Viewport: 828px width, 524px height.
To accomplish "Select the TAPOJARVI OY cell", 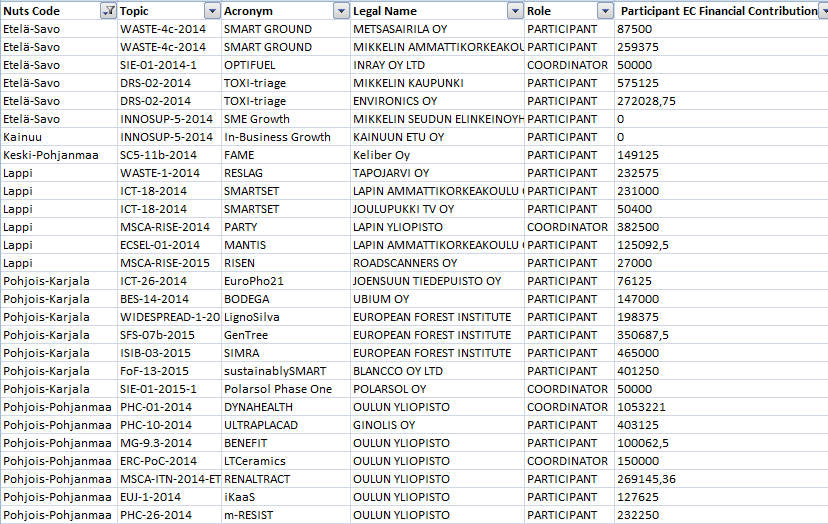I will [x=437, y=173].
